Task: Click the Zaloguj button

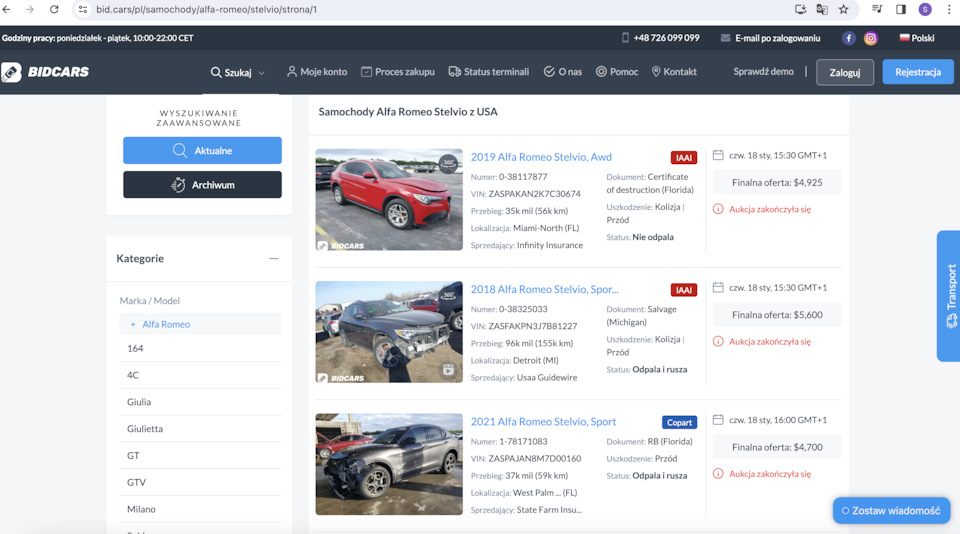Action: [845, 72]
